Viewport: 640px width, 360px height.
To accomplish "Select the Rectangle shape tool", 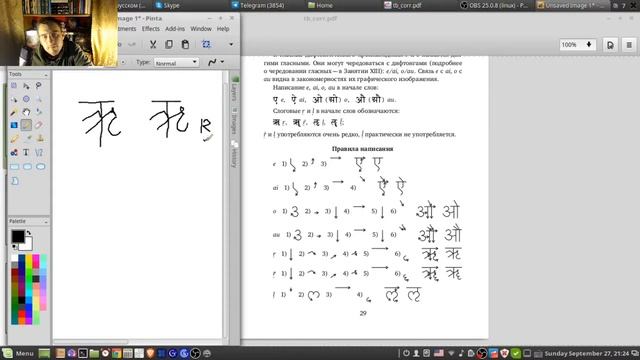I will coord(14,167).
